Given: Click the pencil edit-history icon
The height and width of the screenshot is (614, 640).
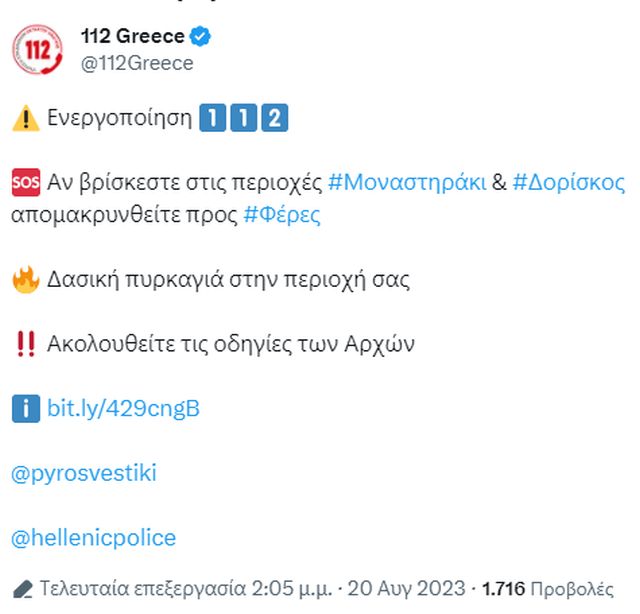Looking at the screenshot, I should click(24, 587).
